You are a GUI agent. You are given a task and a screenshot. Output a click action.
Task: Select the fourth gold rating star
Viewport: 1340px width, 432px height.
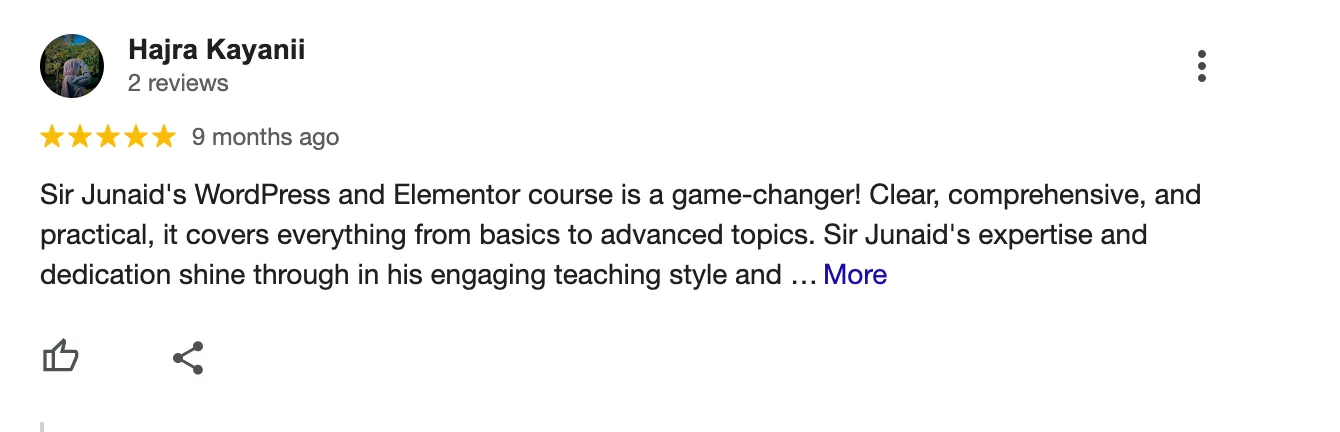pos(136,137)
